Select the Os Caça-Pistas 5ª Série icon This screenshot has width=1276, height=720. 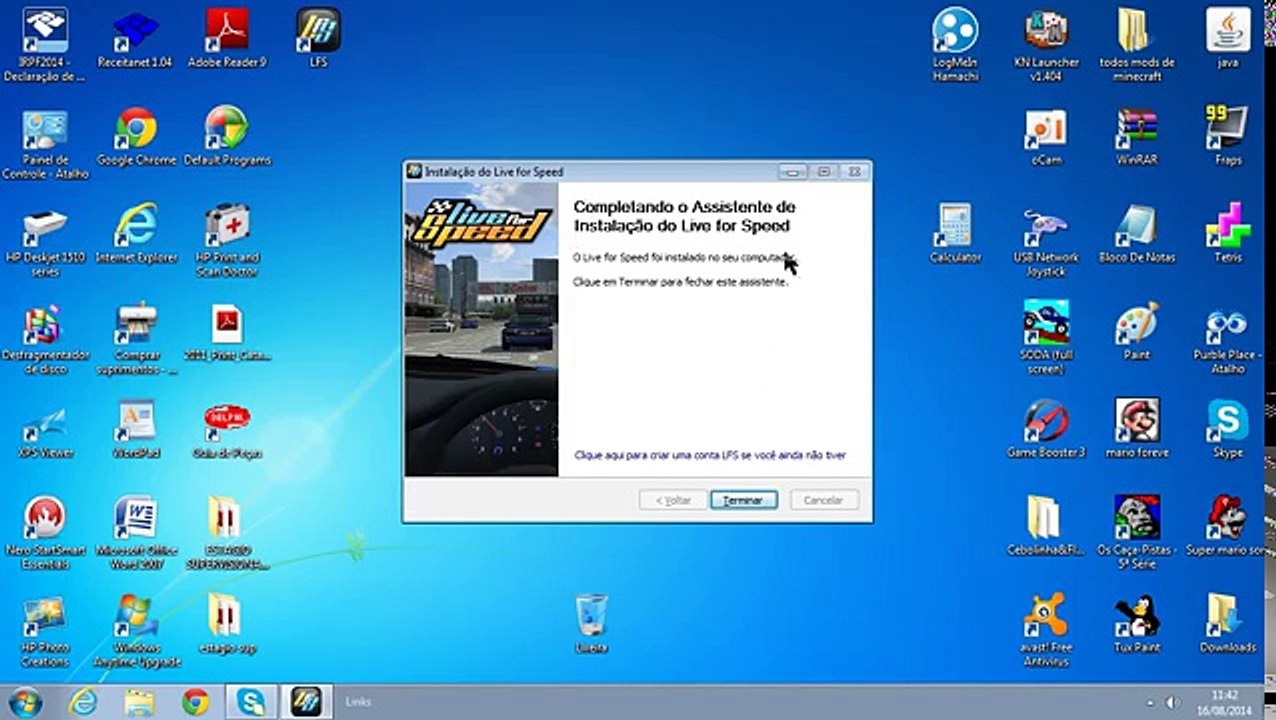point(1137,534)
